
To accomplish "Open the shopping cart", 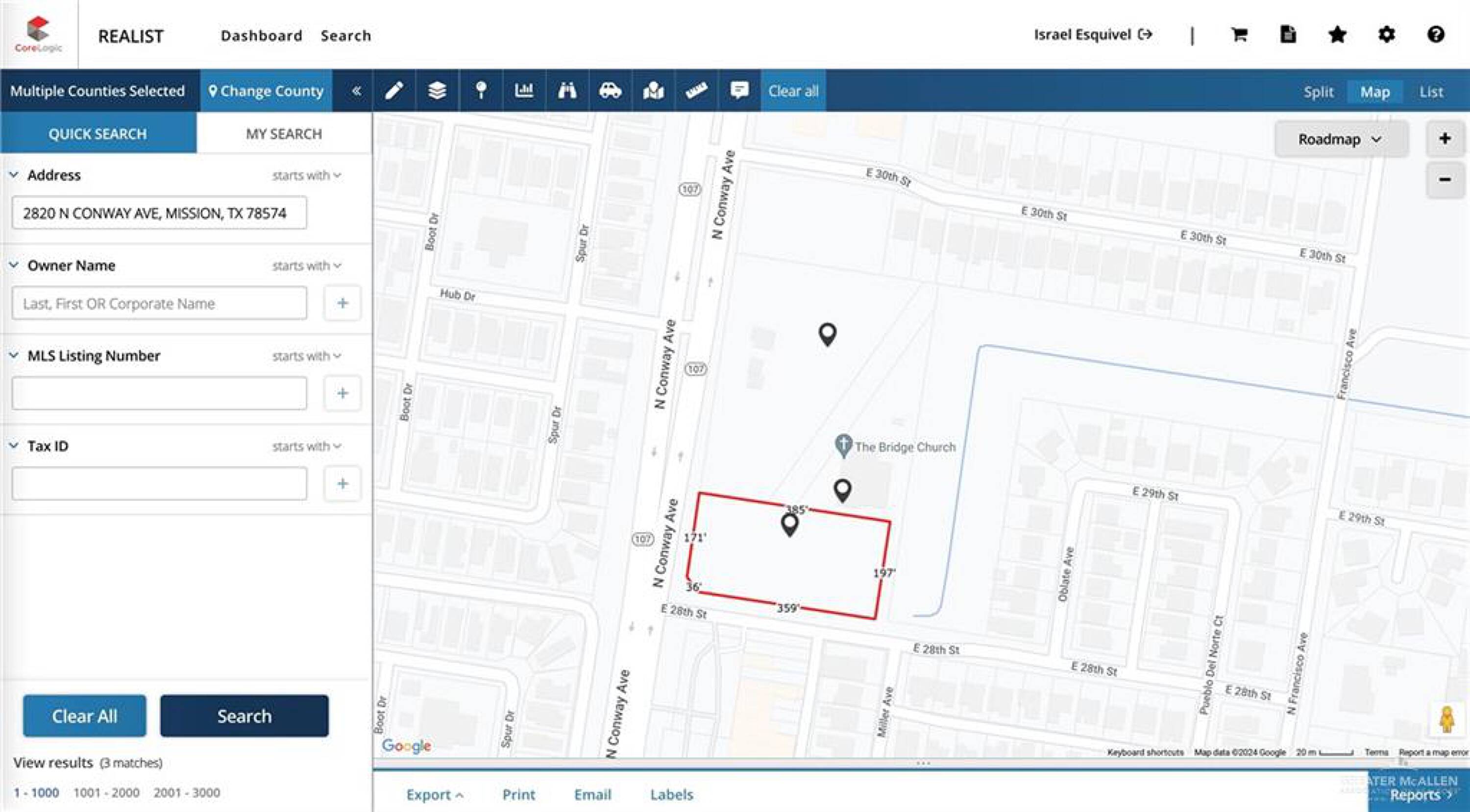I will [x=1239, y=35].
